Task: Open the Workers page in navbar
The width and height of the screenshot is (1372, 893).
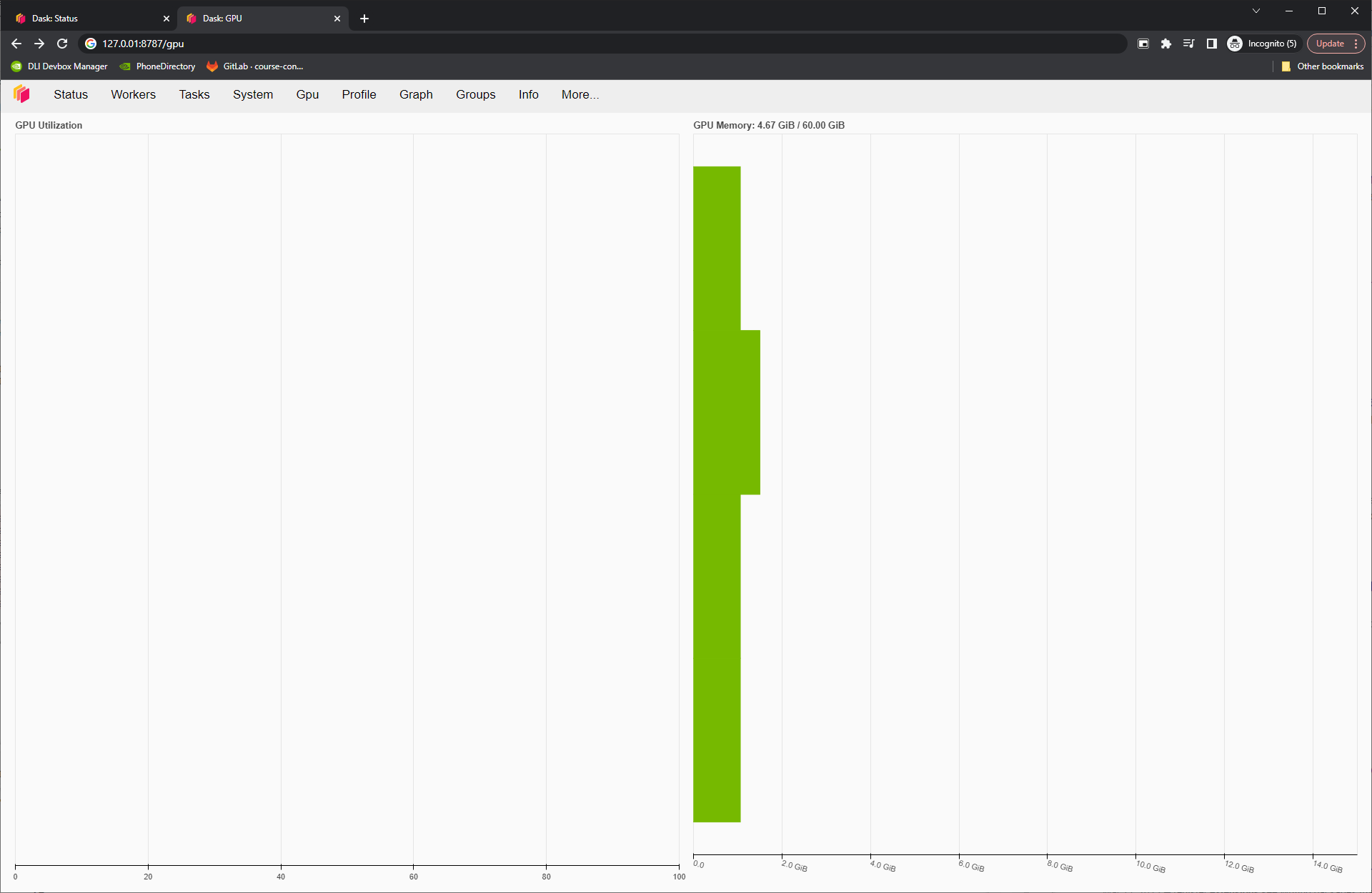Action: click(x=133, y=94)
